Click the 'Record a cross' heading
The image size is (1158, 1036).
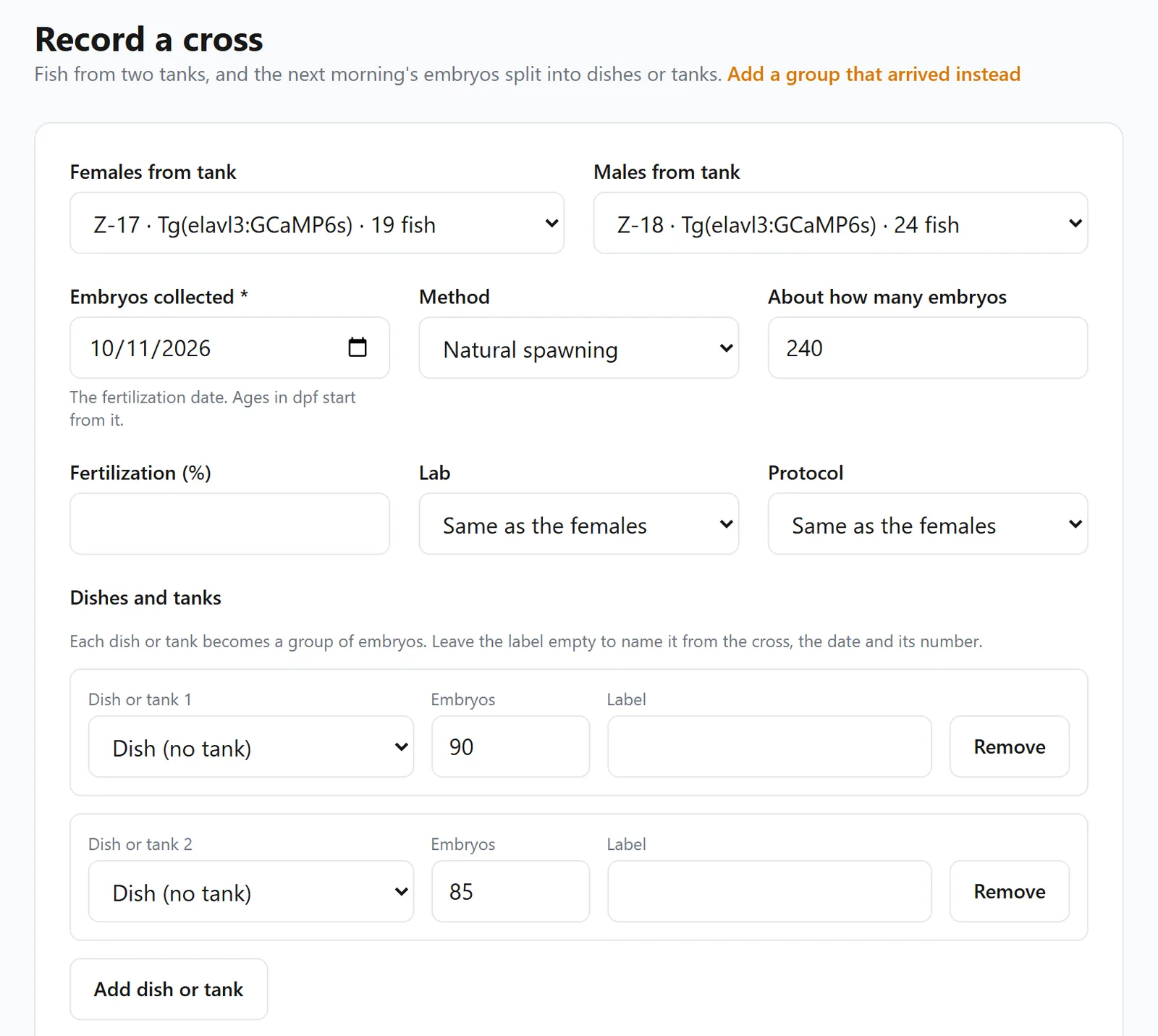click(x=149, y=39)
